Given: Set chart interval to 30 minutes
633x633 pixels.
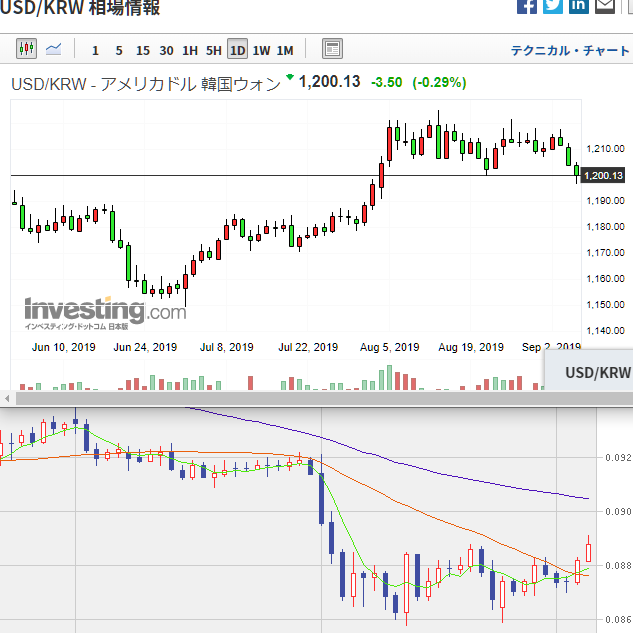Looking at the screenshot, I should point(166,50).
